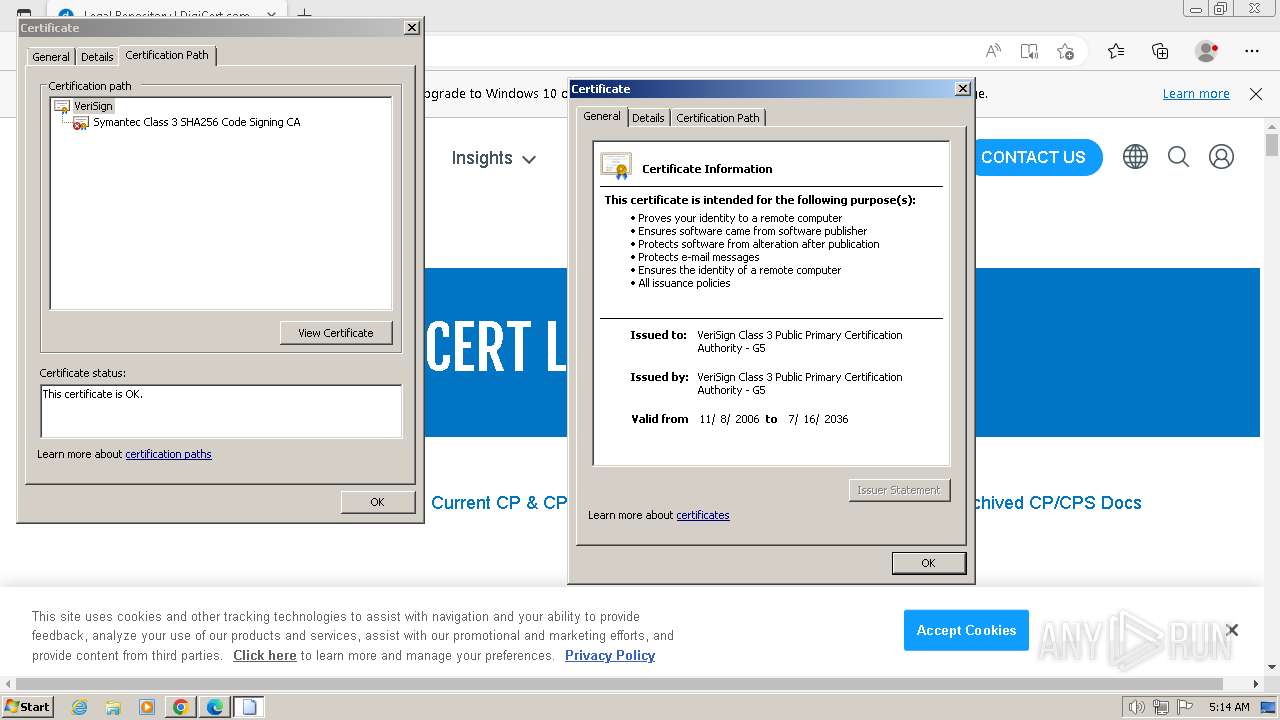Viewport: 1280px width, 720px height.
Task: Open Internet Explorer from taskbar
Action: point(79,707)
